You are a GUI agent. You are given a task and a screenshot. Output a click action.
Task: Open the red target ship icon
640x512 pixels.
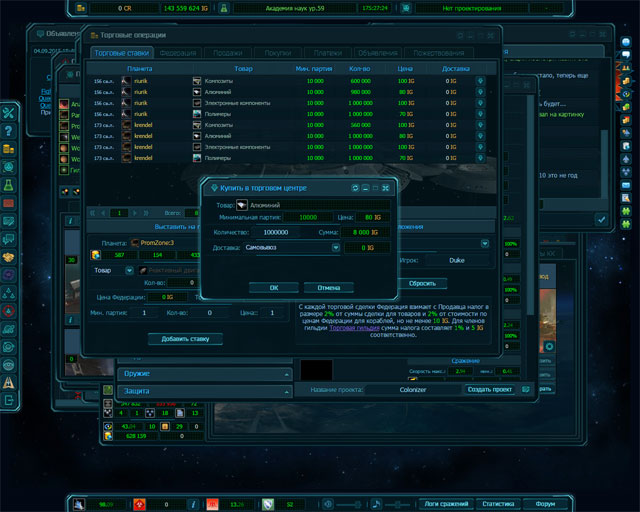9,311
